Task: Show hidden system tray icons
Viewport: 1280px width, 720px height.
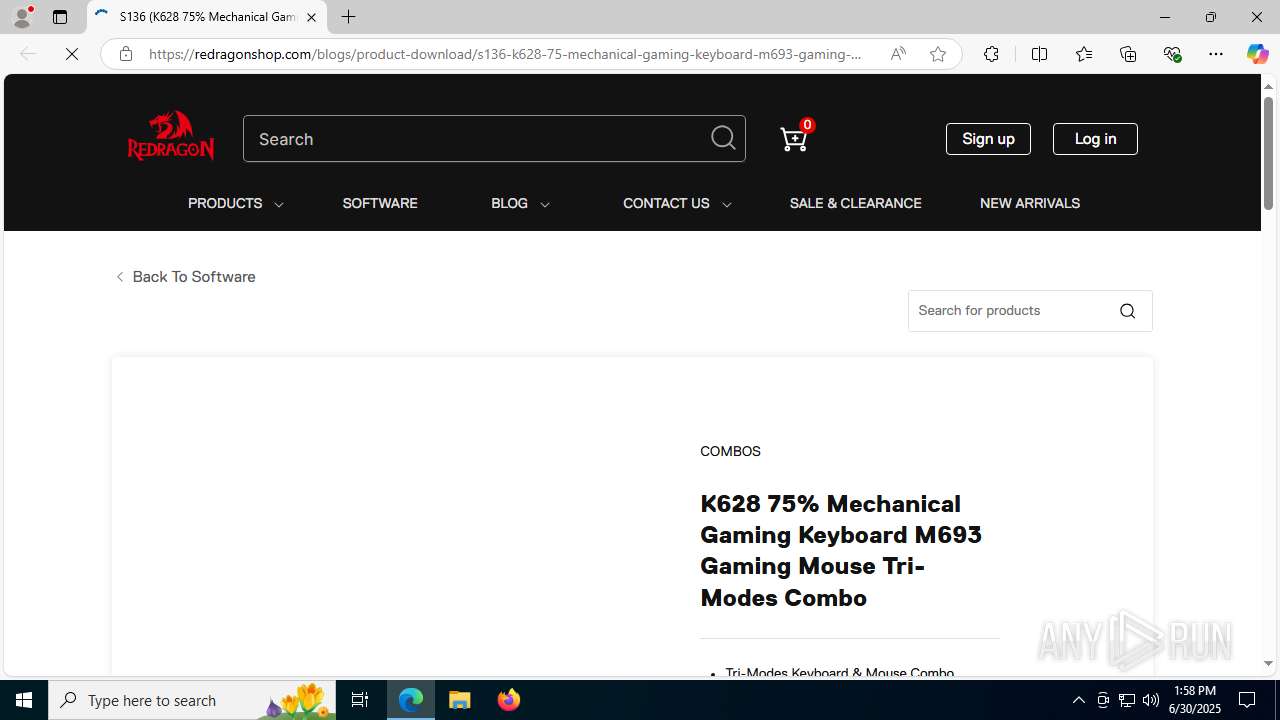Action: 1078,700
